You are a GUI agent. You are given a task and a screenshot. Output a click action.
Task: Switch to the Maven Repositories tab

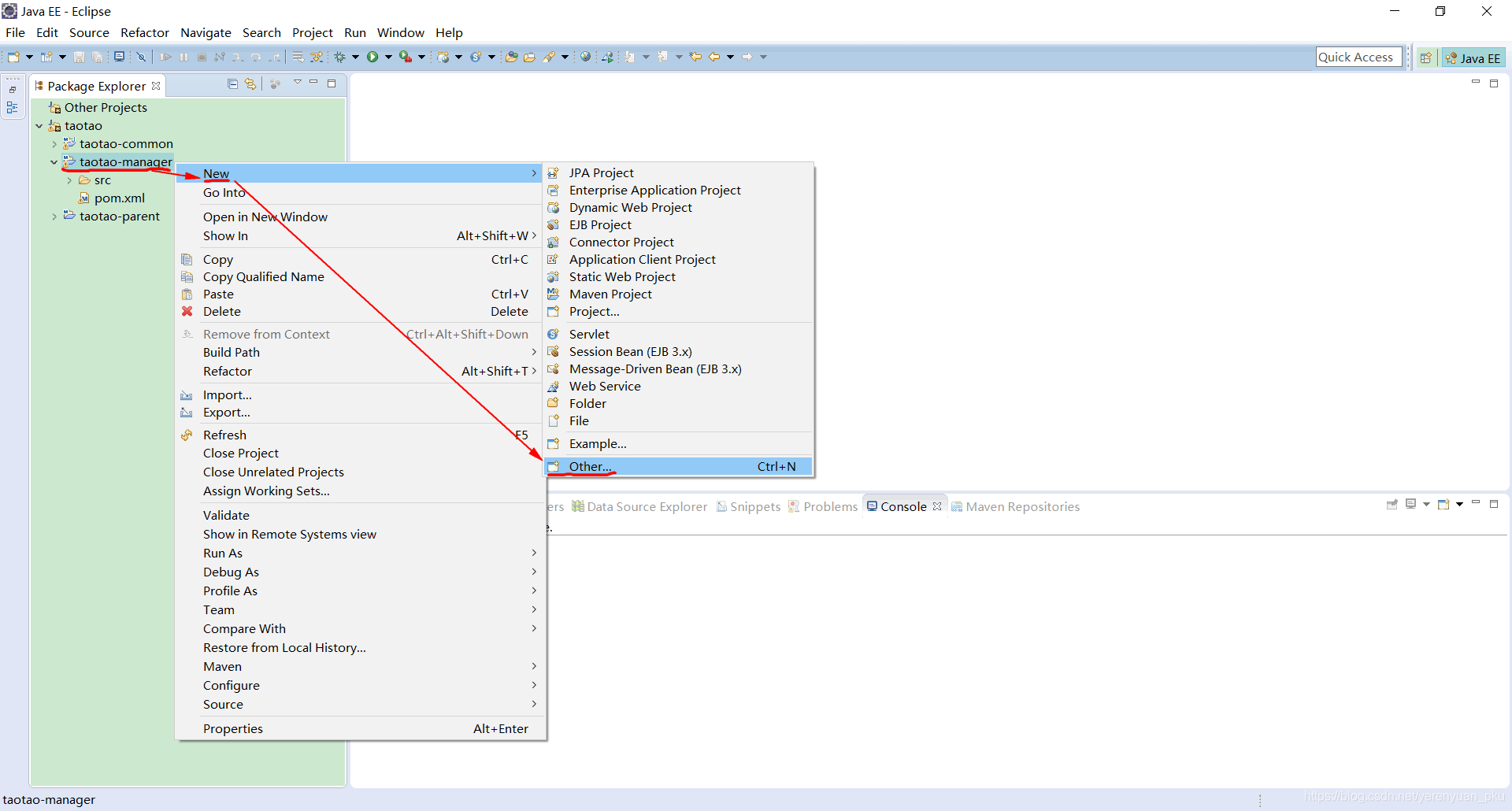coord(1016,506)
